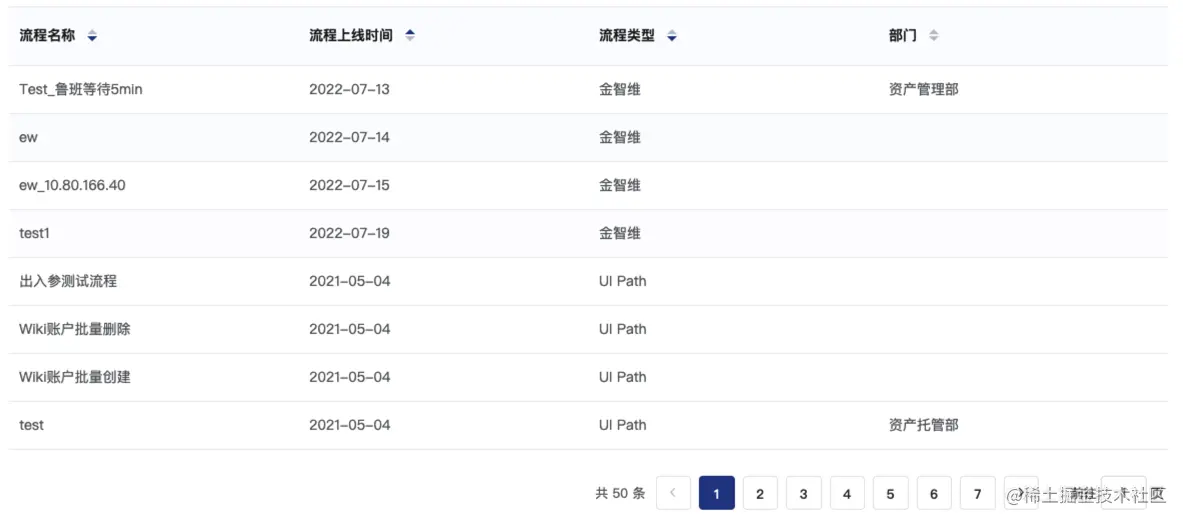Click current page 1 button
The image size is (1183, 522).
tap(716, 493)
